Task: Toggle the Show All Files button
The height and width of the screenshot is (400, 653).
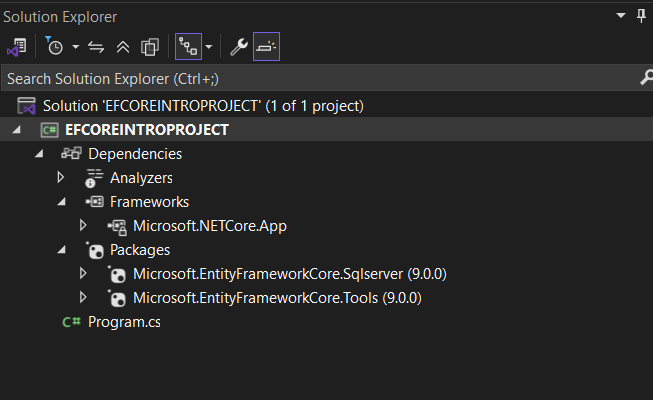Action: click(150, 47)
